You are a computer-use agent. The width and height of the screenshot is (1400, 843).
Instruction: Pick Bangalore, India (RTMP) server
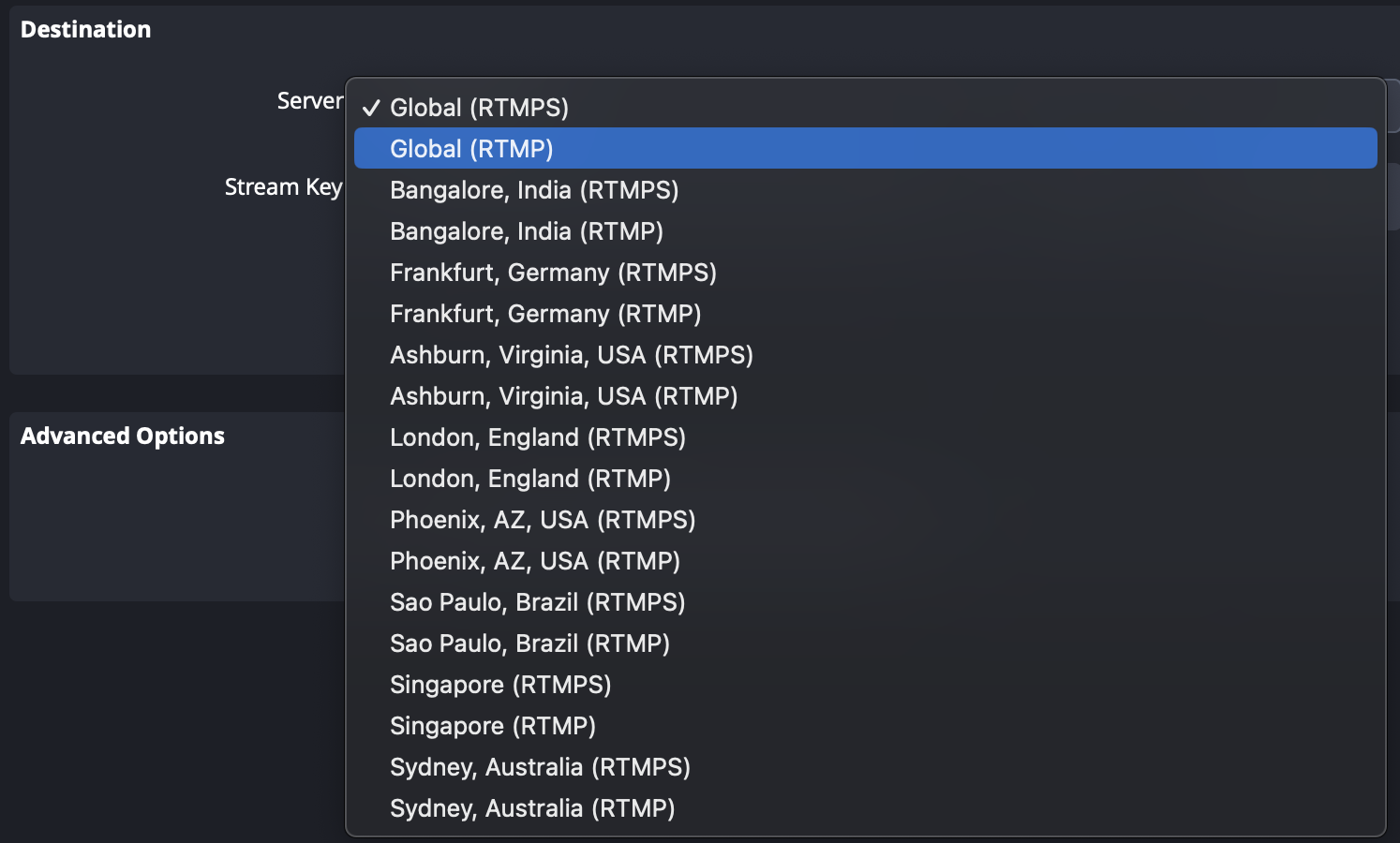point(527,231)
